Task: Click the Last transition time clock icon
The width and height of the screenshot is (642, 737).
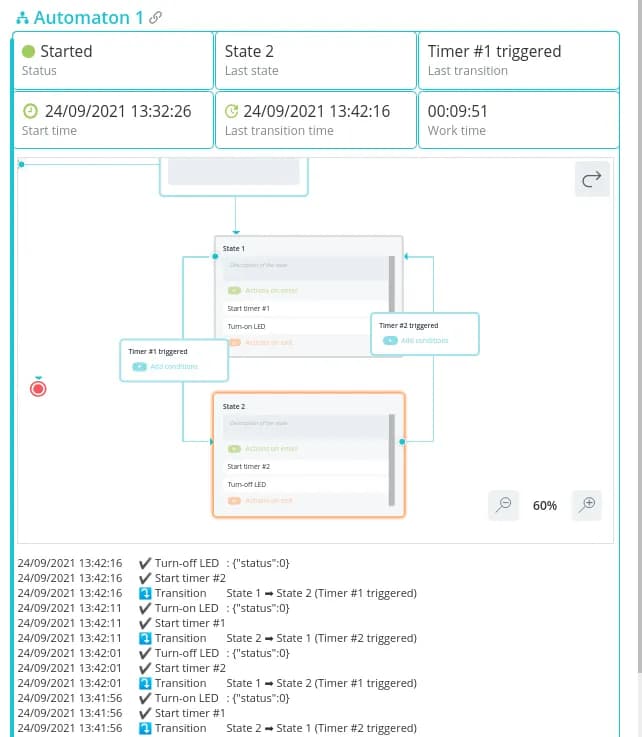Action: point(232,111)
